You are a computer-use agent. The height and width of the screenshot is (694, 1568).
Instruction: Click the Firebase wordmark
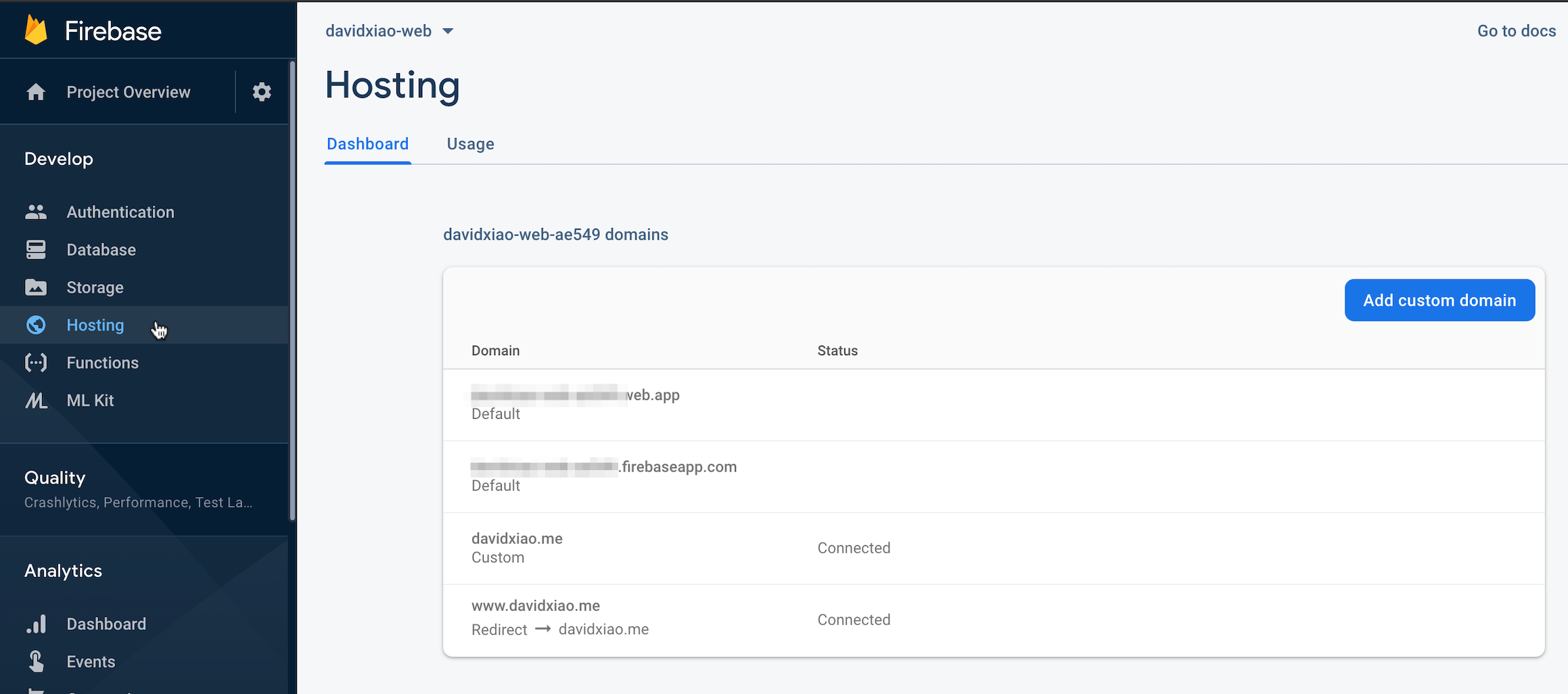[113, 31]
